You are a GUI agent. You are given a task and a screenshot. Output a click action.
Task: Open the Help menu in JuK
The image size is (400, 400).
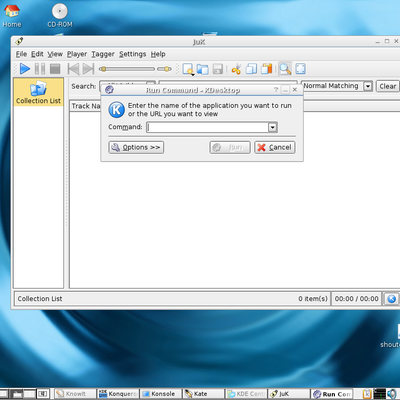pos(158,54)
